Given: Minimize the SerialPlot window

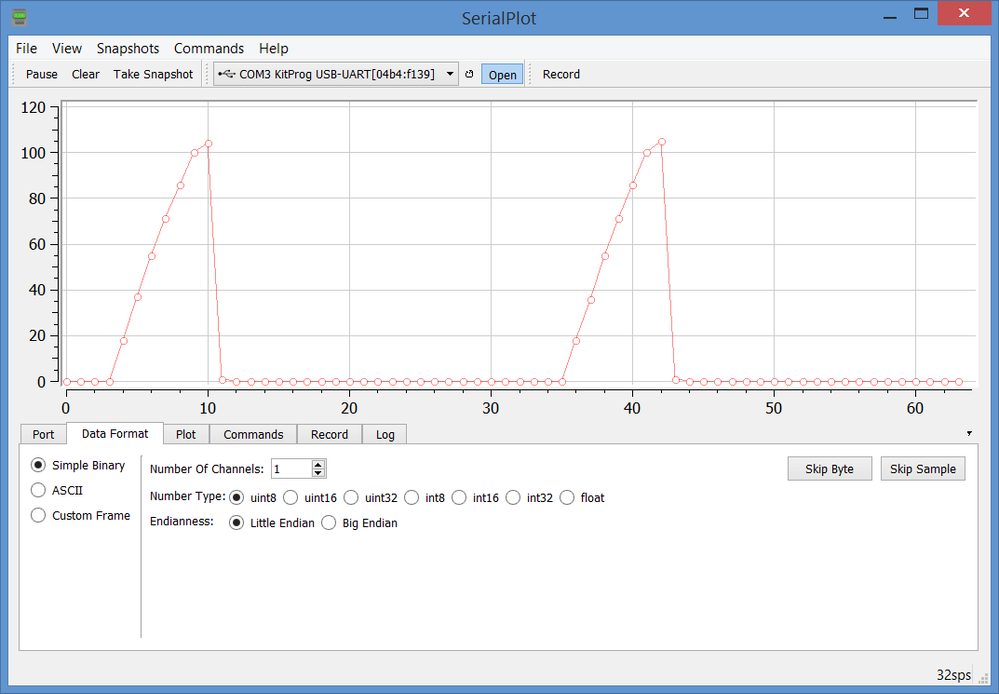Looking at the screenshot, I should click(890, 15).
